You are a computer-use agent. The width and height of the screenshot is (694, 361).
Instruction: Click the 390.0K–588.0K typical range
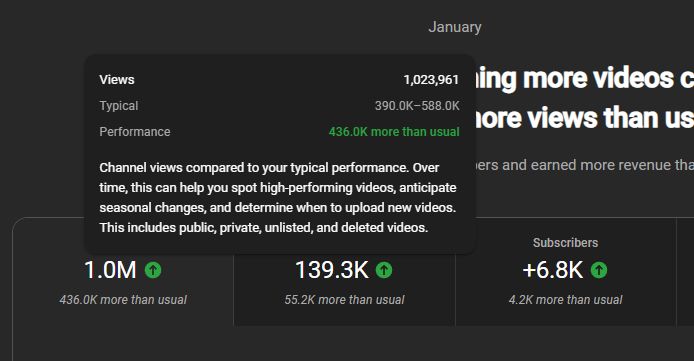click(417, 106)
